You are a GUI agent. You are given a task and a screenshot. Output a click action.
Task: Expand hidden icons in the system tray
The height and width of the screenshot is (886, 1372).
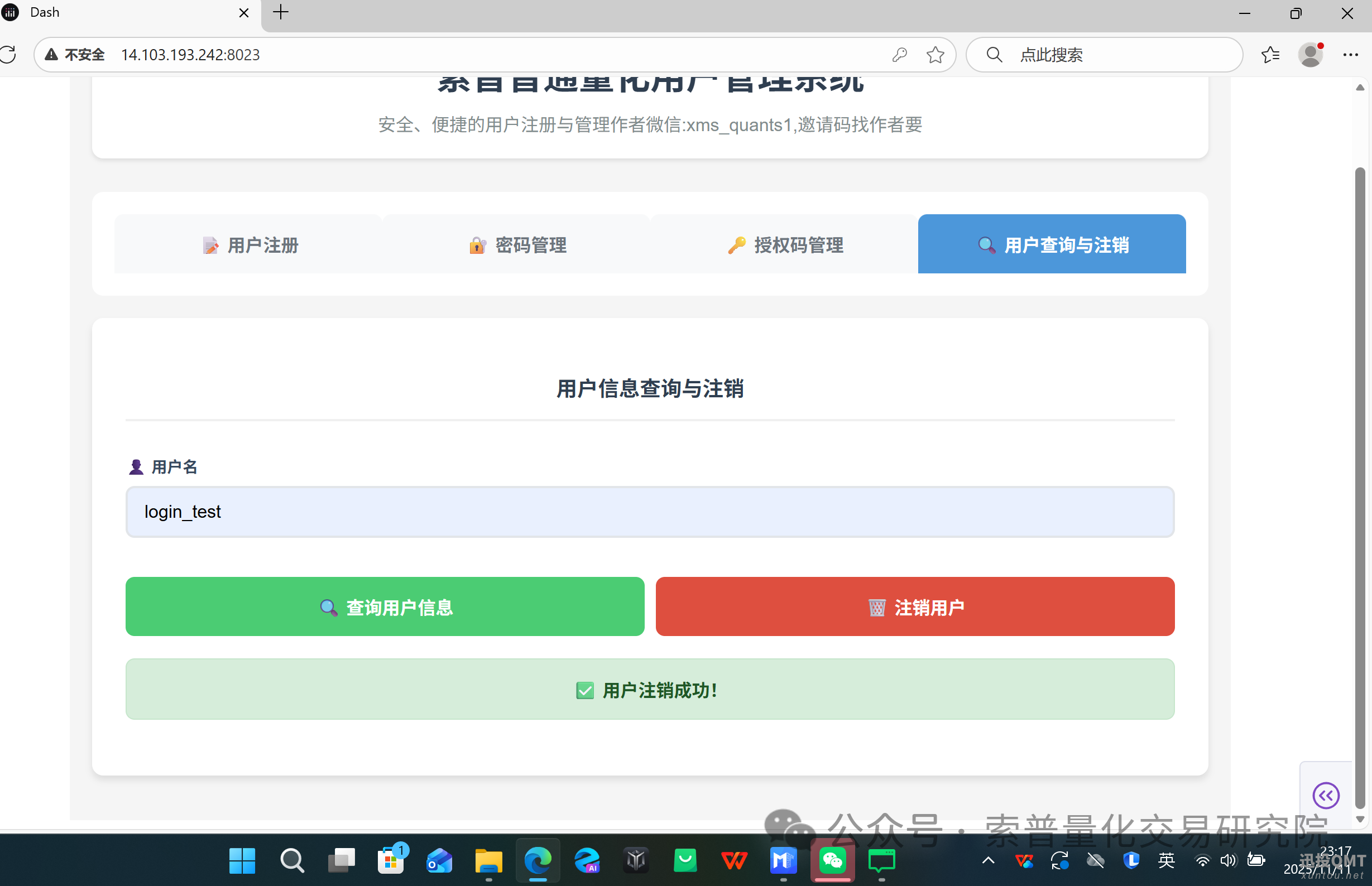coord(987,861)
